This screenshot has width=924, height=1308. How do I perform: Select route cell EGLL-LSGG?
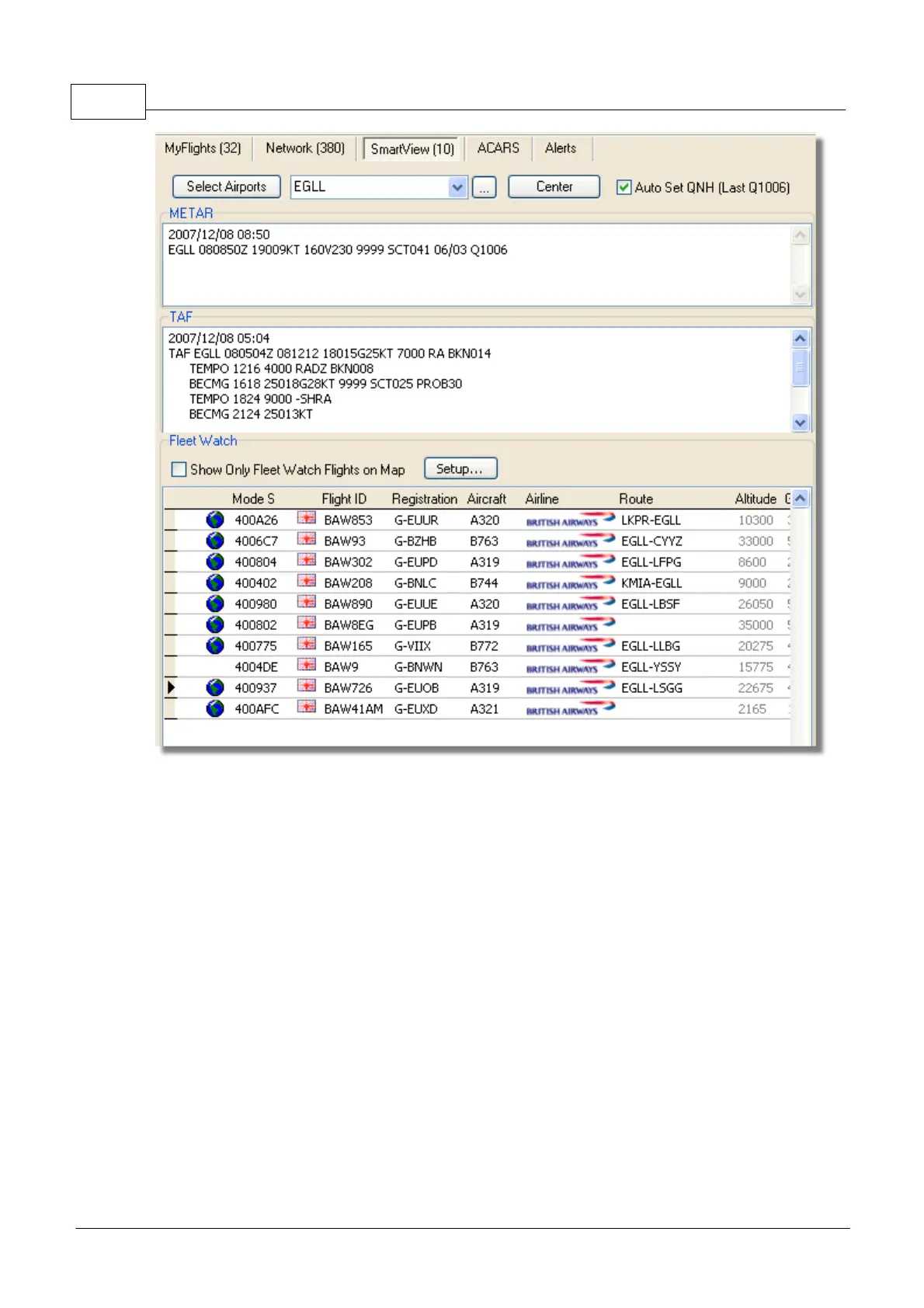click(651, 688)
